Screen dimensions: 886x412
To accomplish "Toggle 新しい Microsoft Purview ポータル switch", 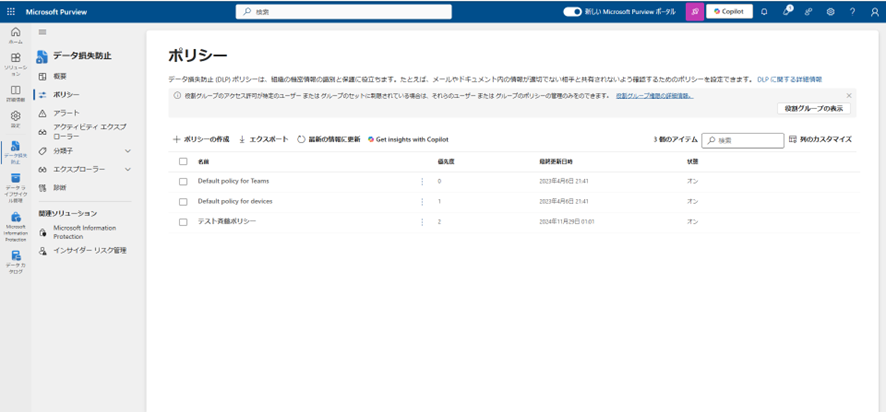I will tap(572, 12).
